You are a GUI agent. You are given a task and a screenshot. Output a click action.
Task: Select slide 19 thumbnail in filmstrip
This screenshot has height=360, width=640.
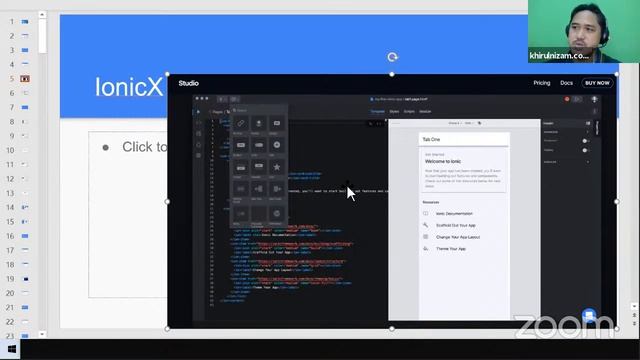pyautogui.click(x=25, y=279)
